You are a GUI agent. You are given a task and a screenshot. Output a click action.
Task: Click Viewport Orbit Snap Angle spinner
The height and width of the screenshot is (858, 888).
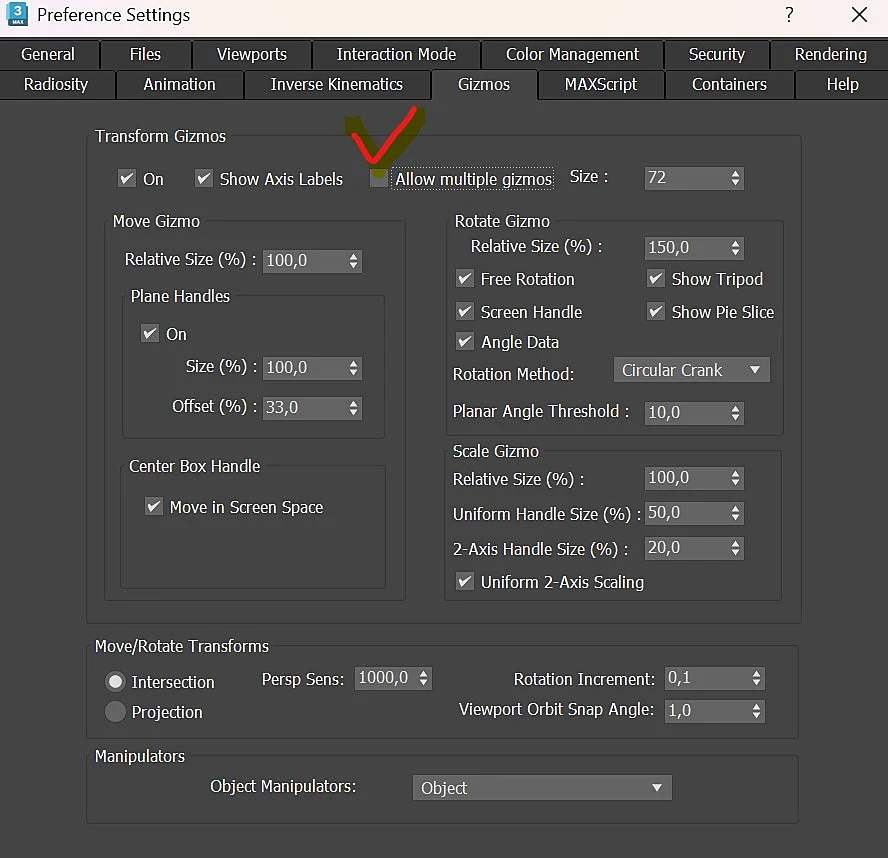click(x=756, y=711)
